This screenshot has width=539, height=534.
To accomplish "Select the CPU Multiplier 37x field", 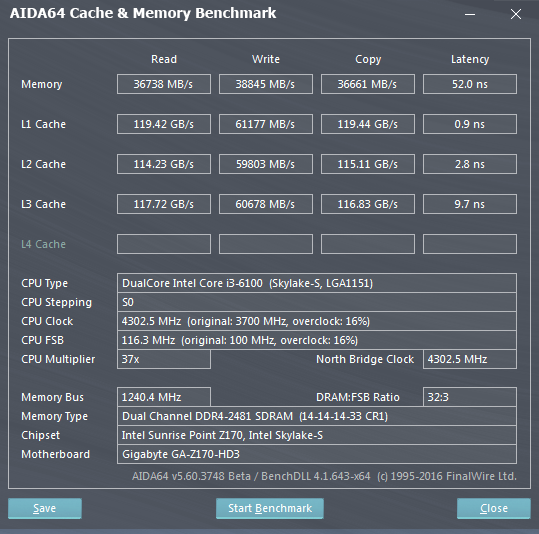I will click(164, 359).
